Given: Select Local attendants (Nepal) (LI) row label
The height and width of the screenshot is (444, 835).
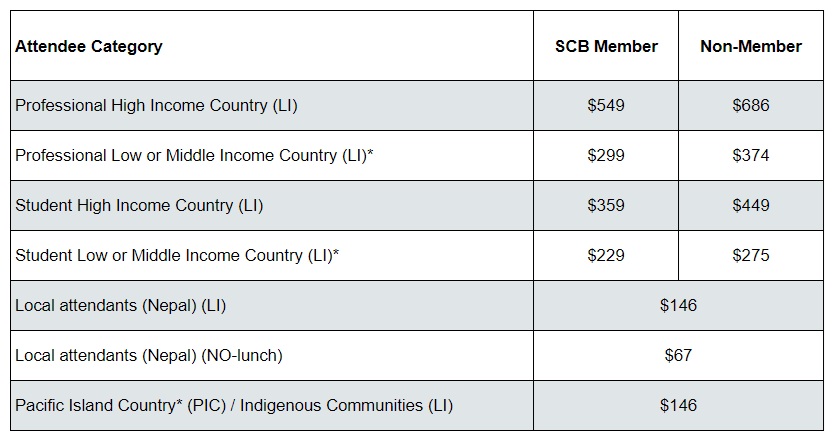Looking at the screenshot, I should coord(121,305).
